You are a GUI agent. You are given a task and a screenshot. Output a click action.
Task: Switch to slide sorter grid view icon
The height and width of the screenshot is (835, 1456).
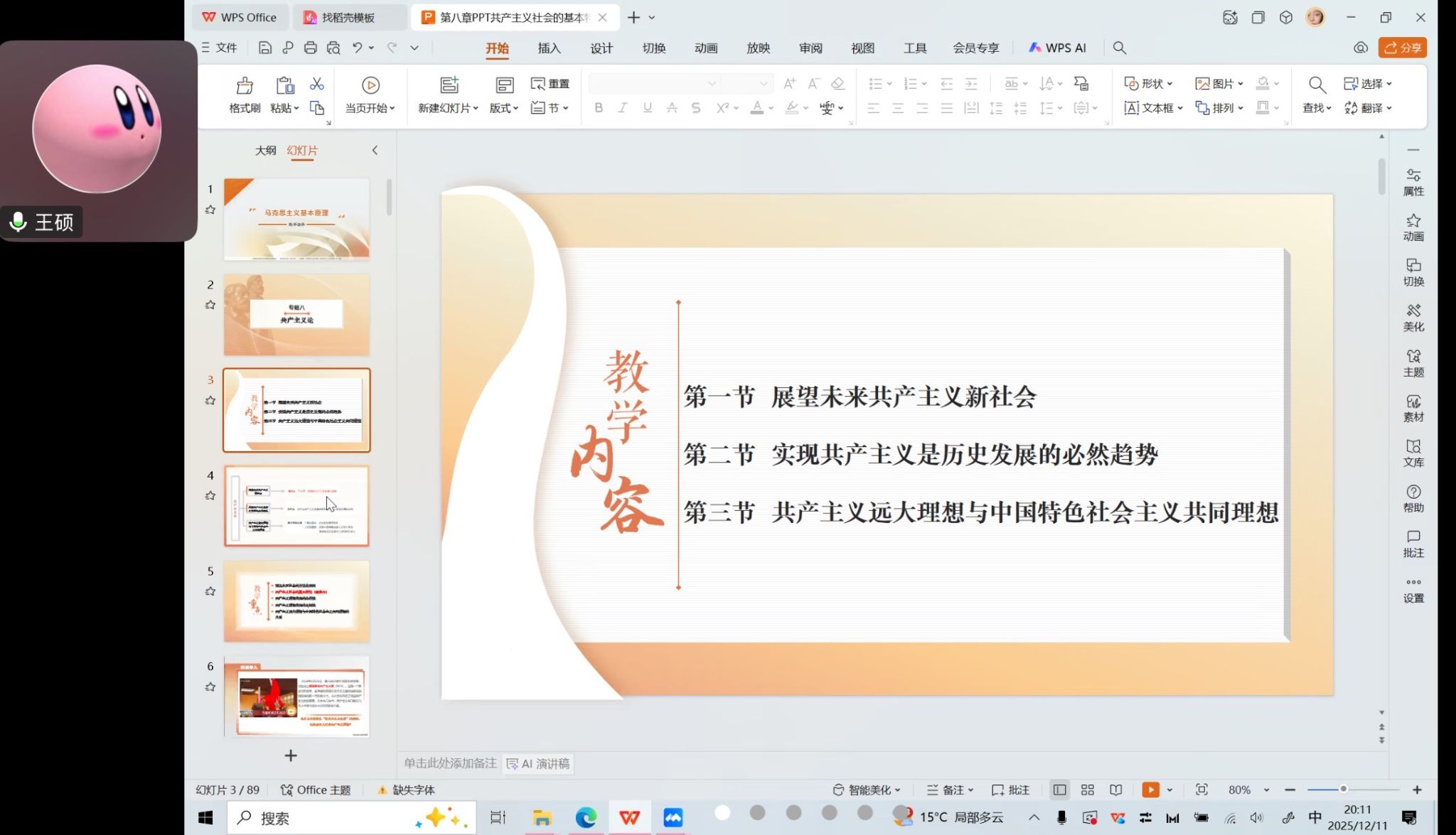1087,790
